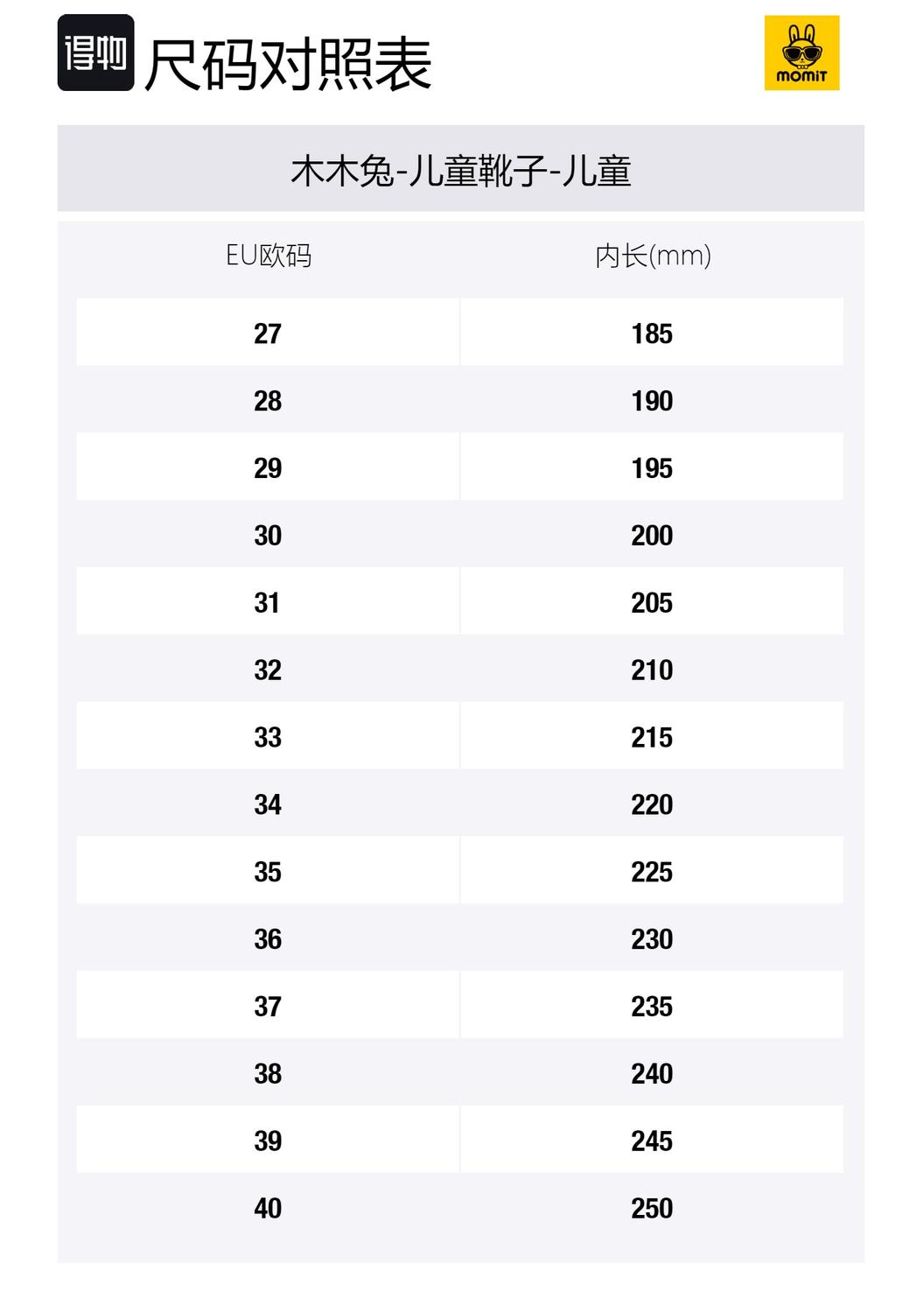Click the 尺码对照表 page title
The width and height of the screenshot is (924, 1313).
pos(288,64)
